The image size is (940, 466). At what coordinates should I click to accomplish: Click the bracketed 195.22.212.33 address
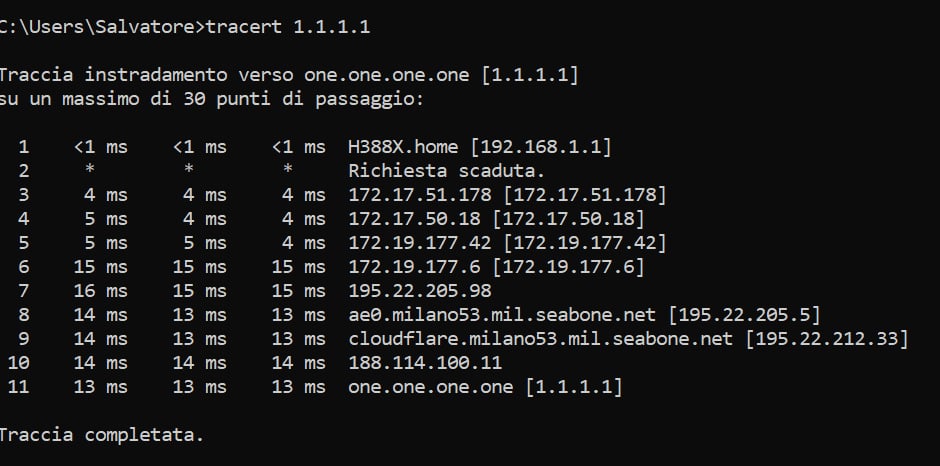[x=827, y=339]
